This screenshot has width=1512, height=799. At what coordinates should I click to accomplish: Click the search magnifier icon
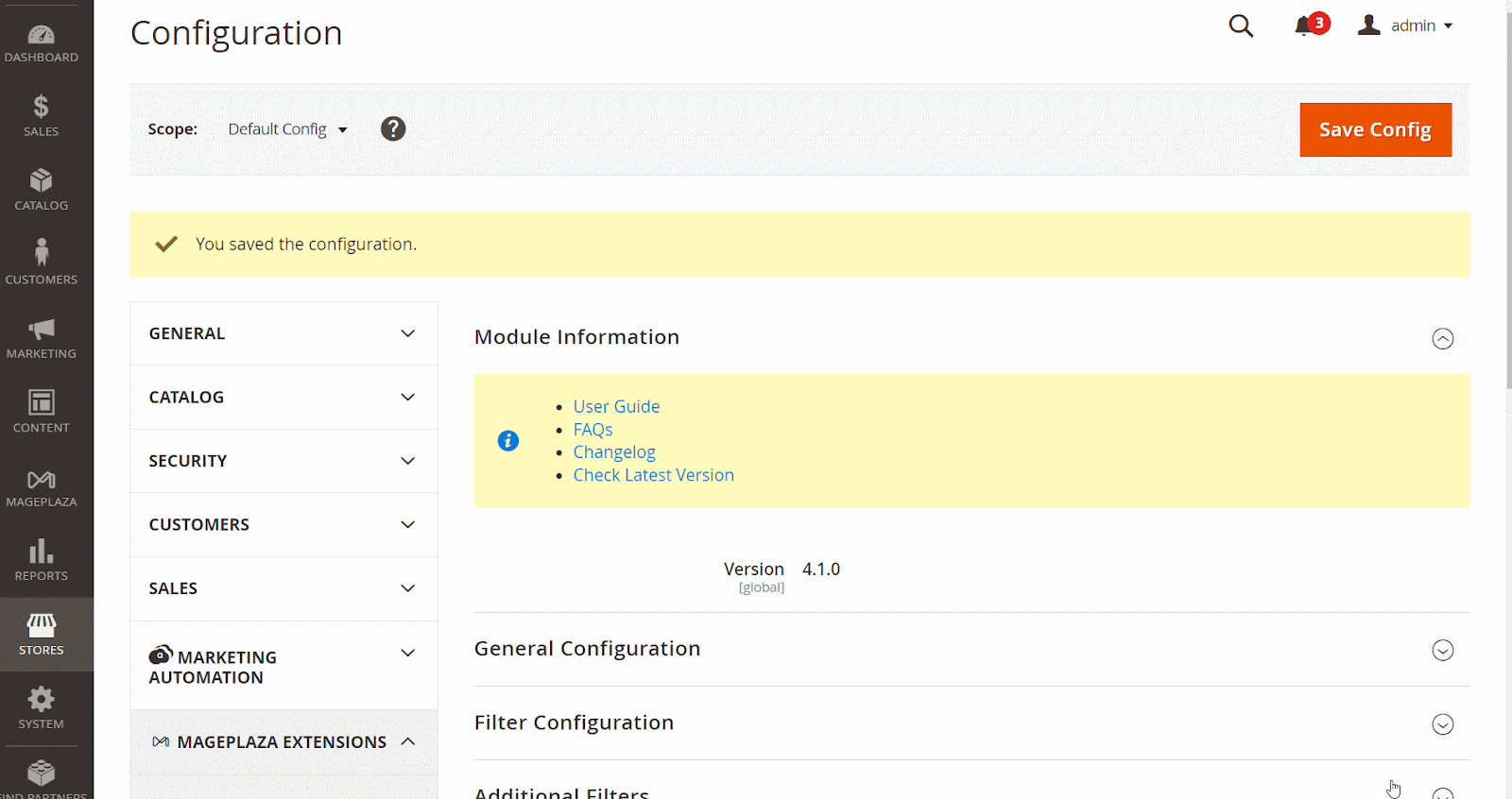pos(1241,26)
